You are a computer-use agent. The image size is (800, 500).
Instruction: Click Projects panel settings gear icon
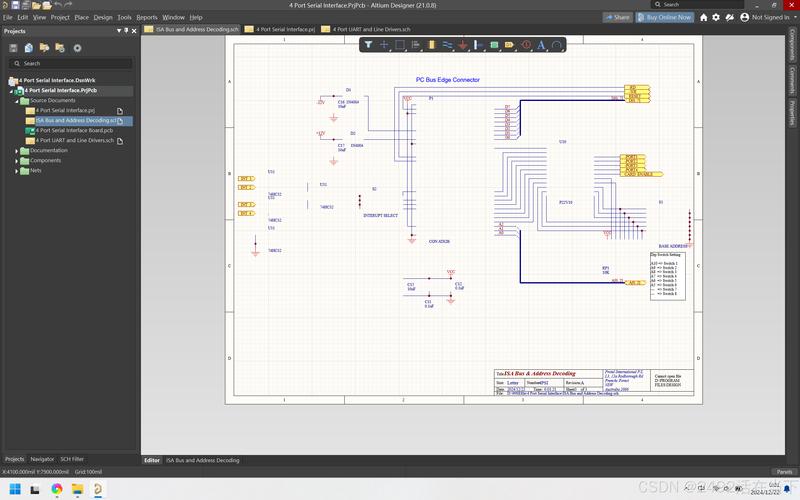[x=77, y=48]
